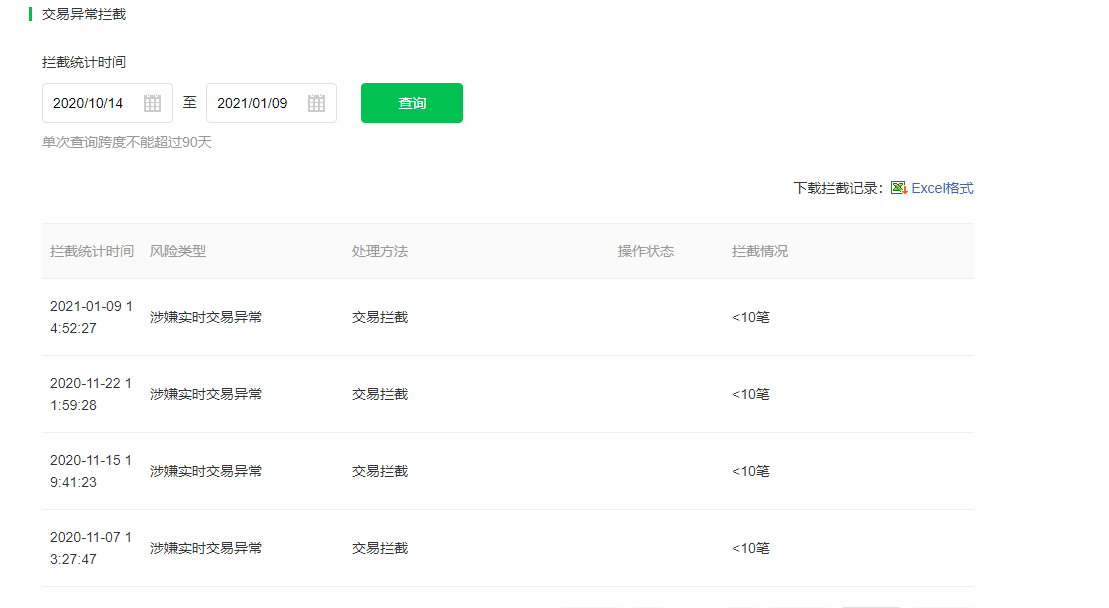The width and height of the screenshot is (1109, 608).
Task: Select the 2021-01-09 14:52:27 timestamp cell
Action: pos(91,317)
